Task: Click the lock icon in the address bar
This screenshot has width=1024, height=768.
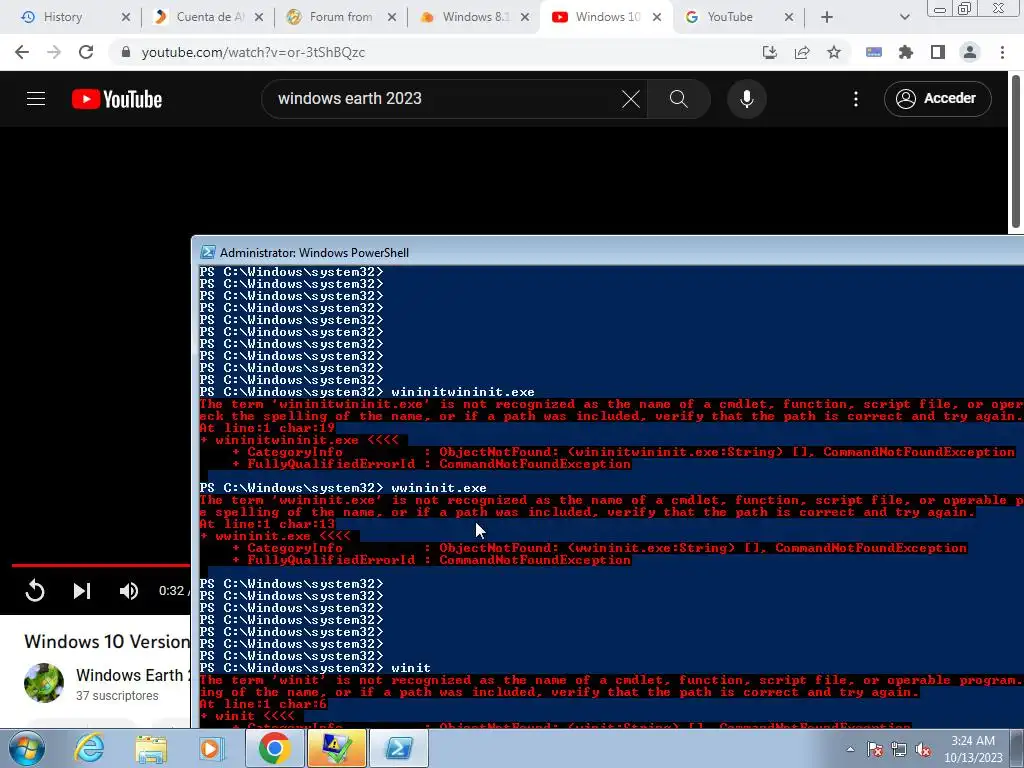Action: [126, 52]
